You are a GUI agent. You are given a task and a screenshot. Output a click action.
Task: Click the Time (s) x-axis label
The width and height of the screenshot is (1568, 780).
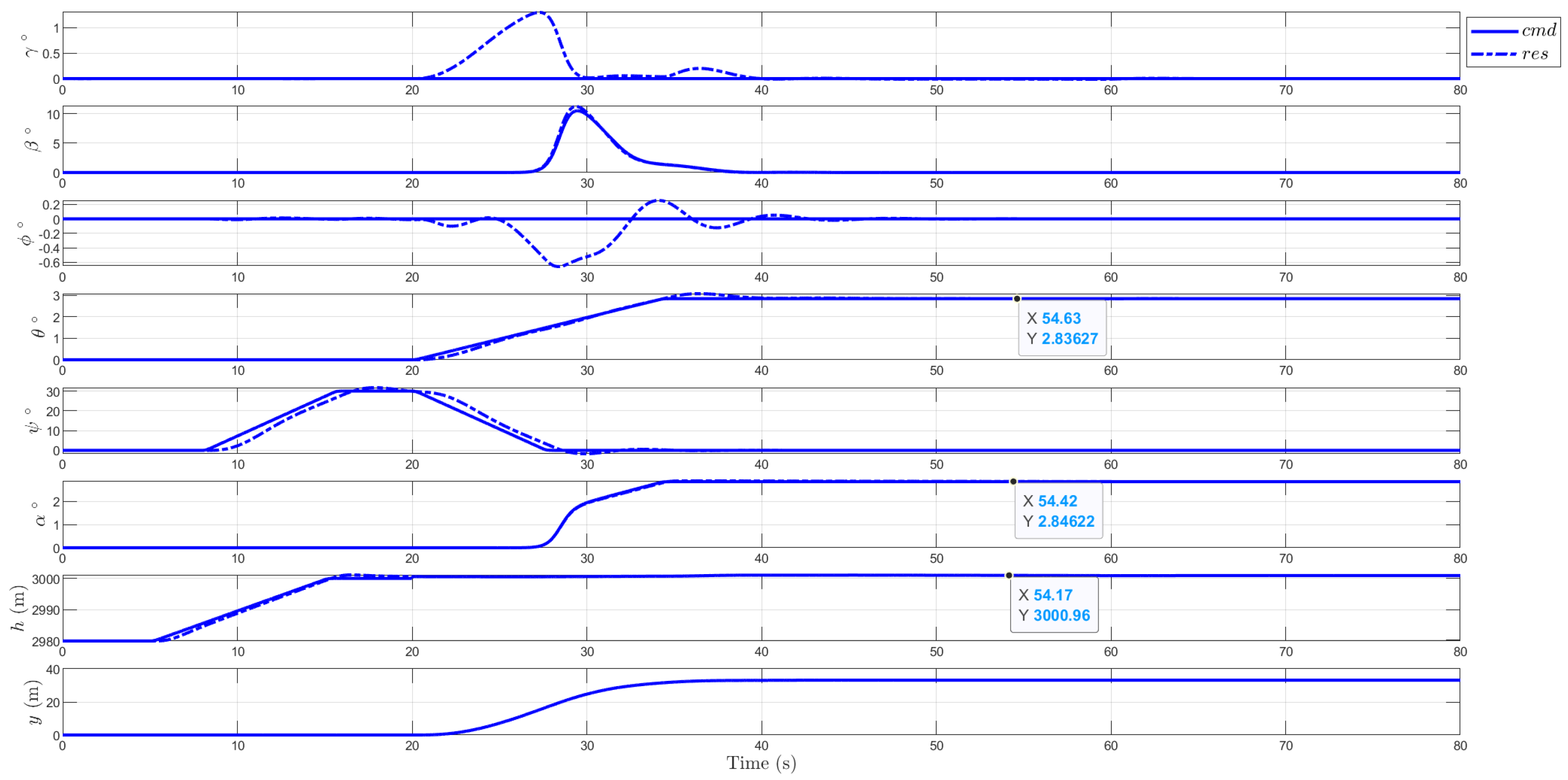tap(761, 763)
